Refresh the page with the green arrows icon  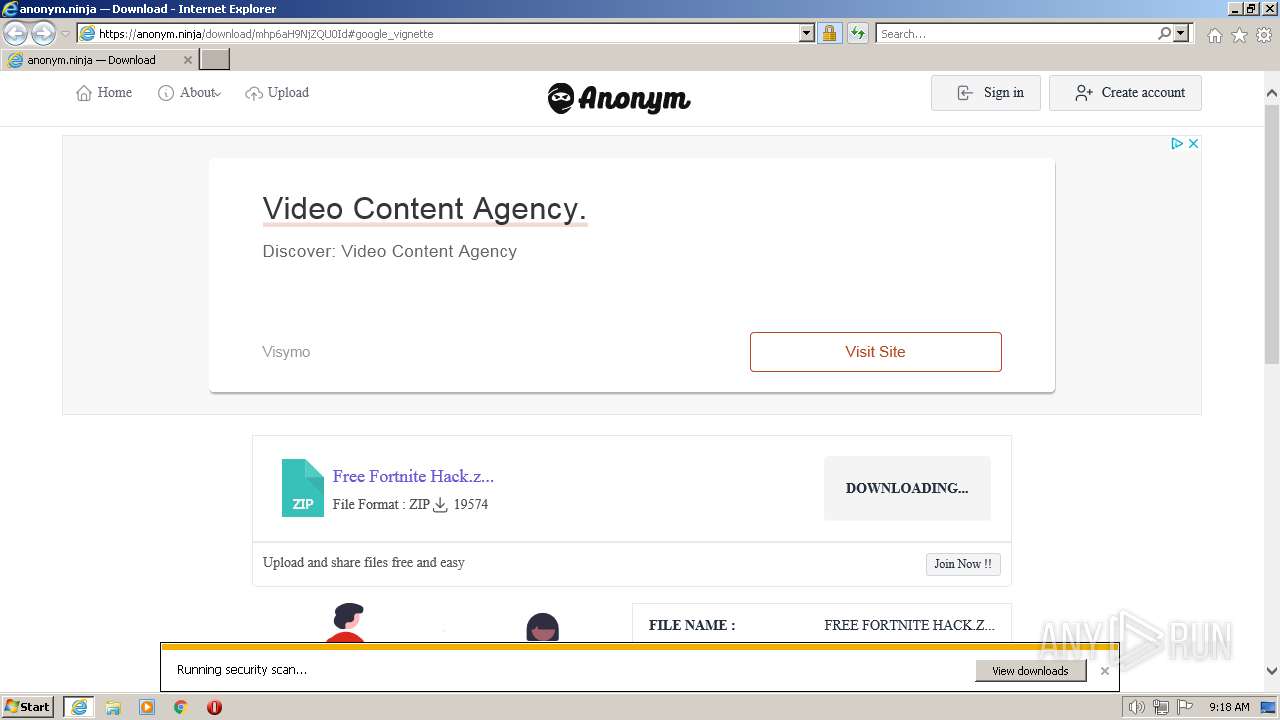(x=858, y=34)
